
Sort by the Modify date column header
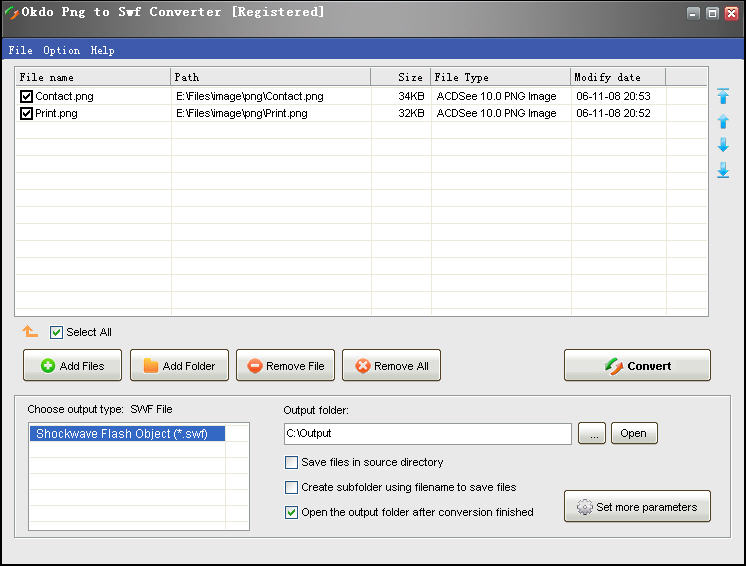[x=618, y=77]
